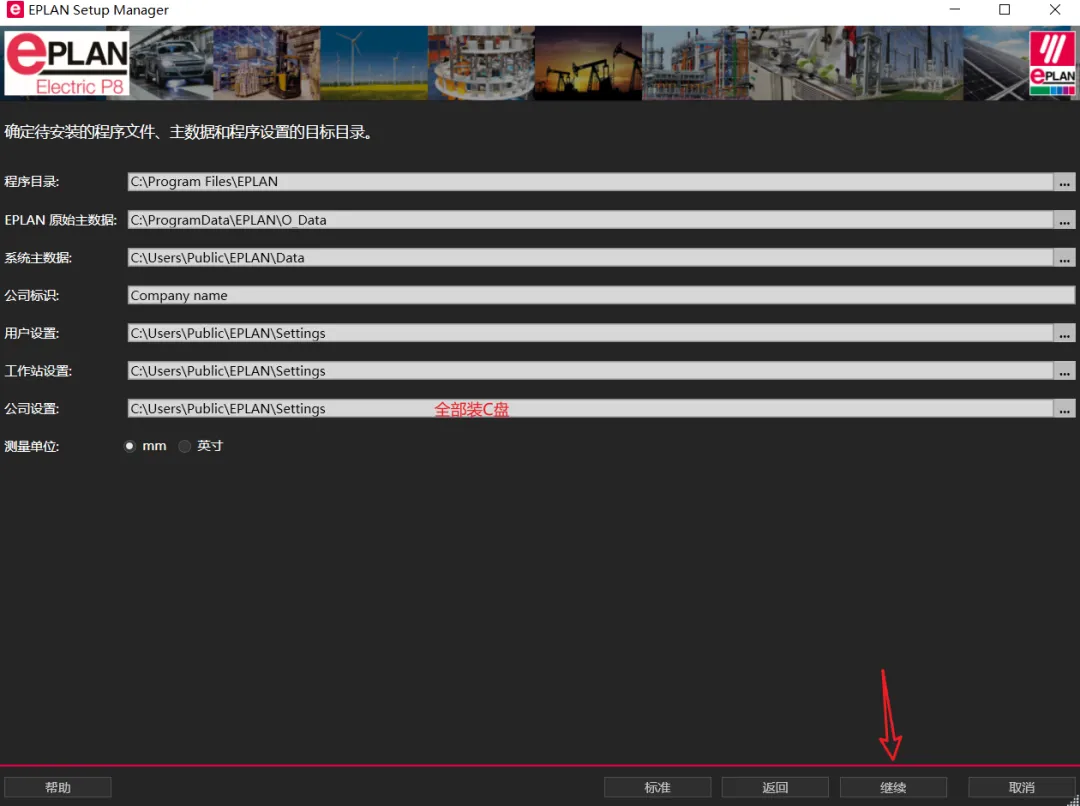The height and width of the screenshot is (806, 1080).
Task: Cancel setup with 取消
Action: (x=1021, y=787)
